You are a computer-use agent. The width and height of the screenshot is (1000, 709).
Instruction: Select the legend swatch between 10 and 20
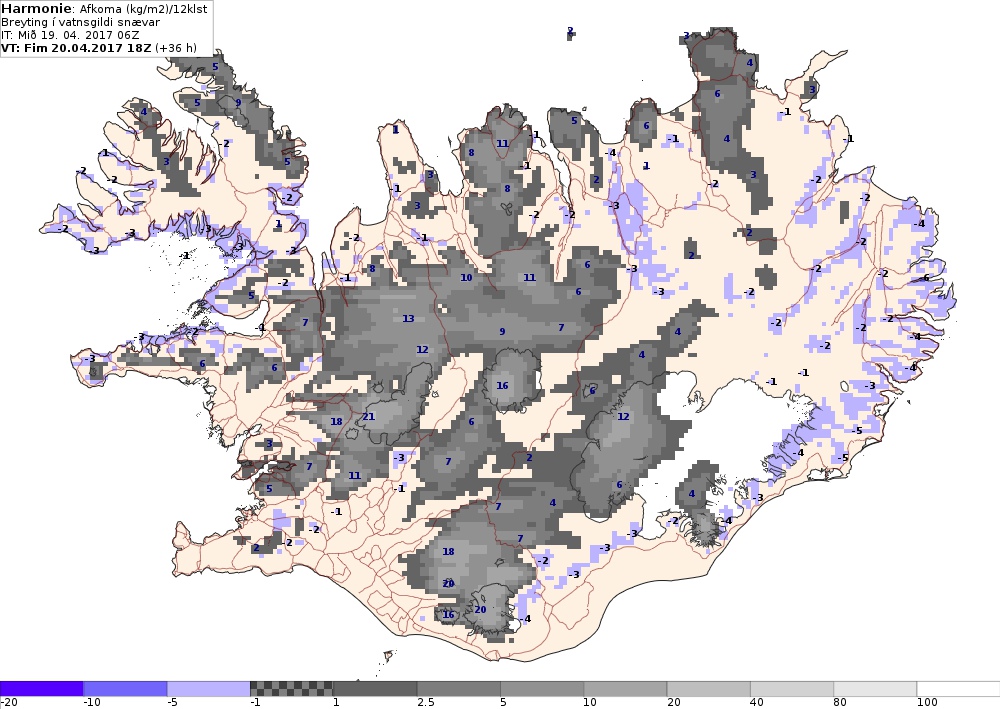[x=625, y=689]
